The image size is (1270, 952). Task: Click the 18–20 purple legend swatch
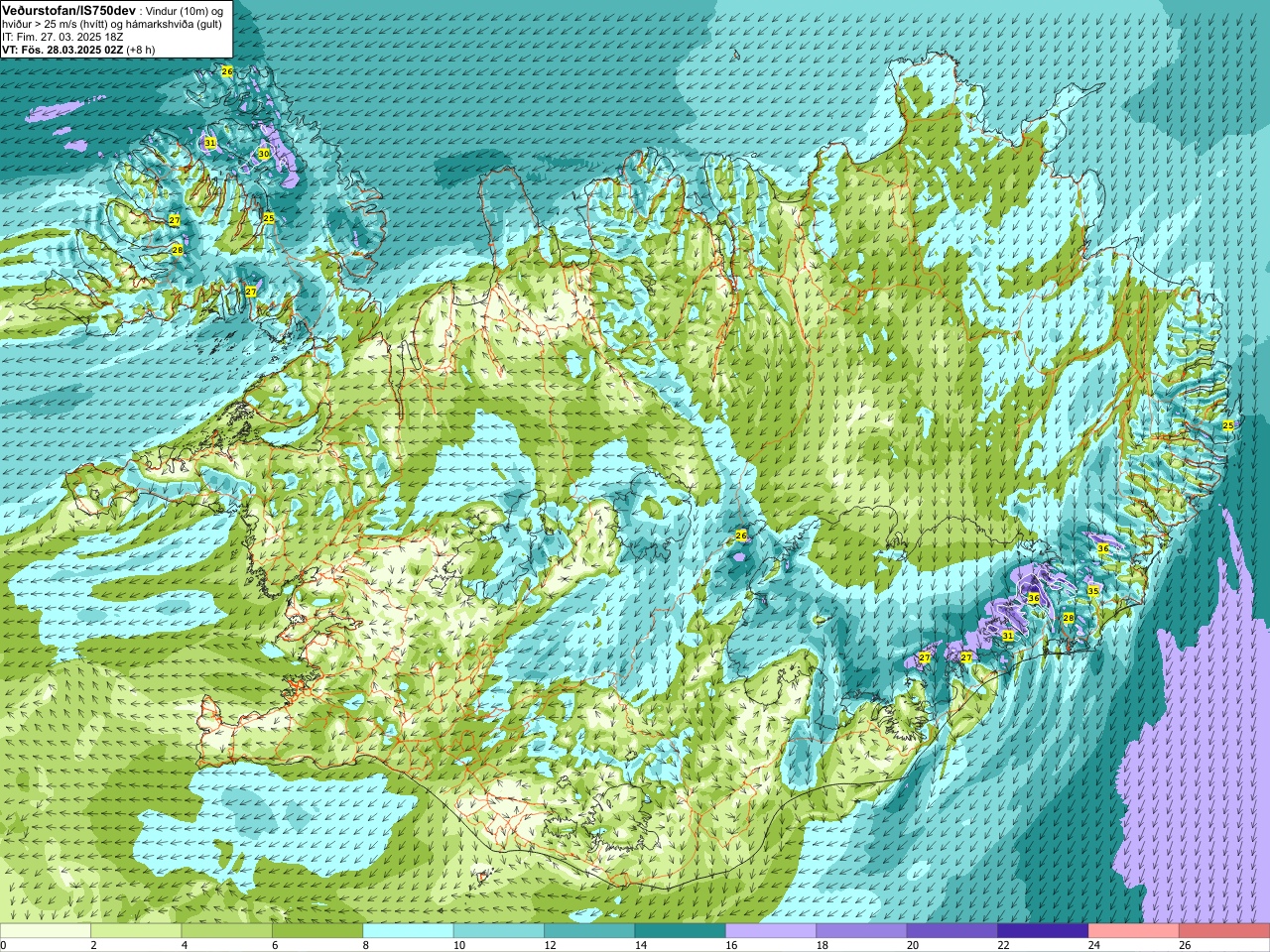pos(862,931)
